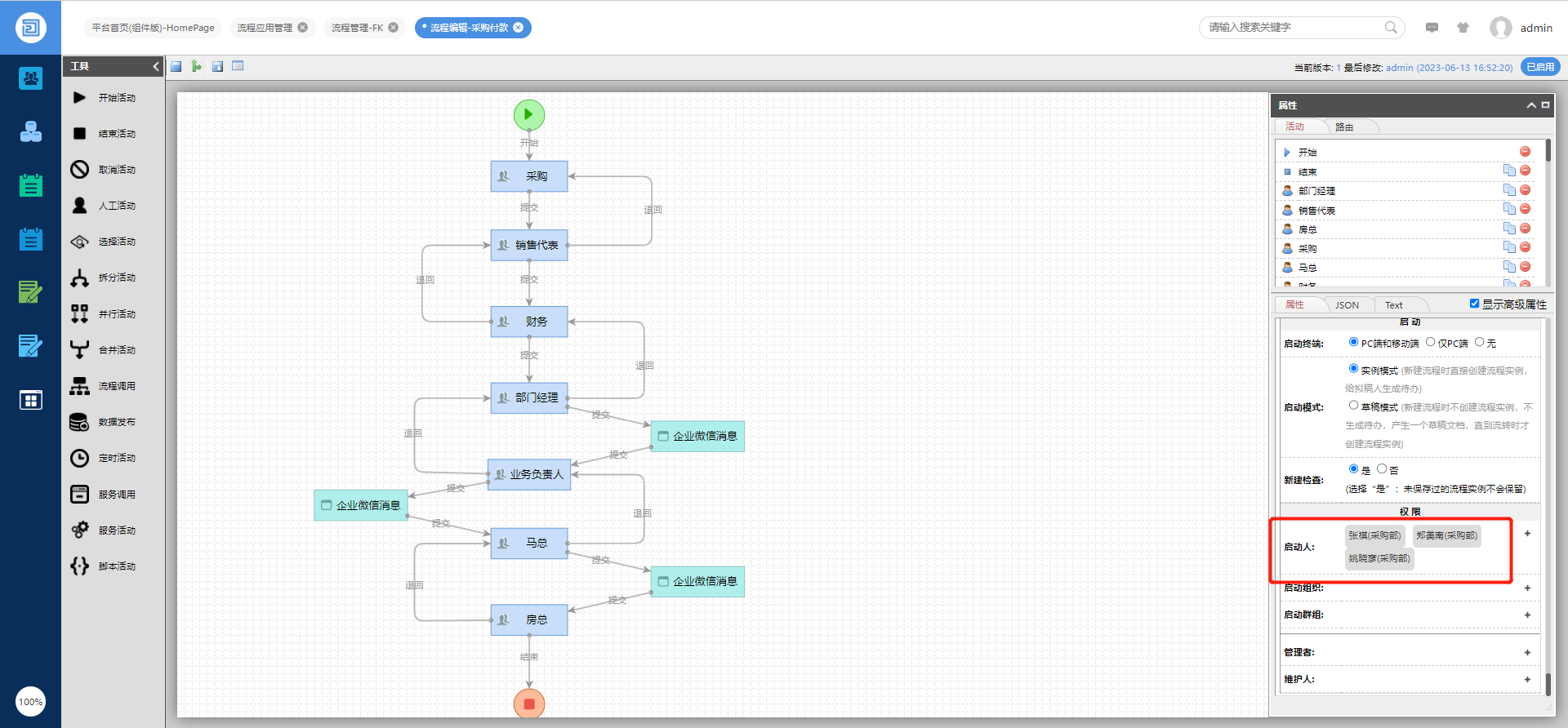The width and height of the screenshot is (1568, 728).
Task: Choose 草稿模式 as the startup mode
Action: click(x=1354, y=406)
